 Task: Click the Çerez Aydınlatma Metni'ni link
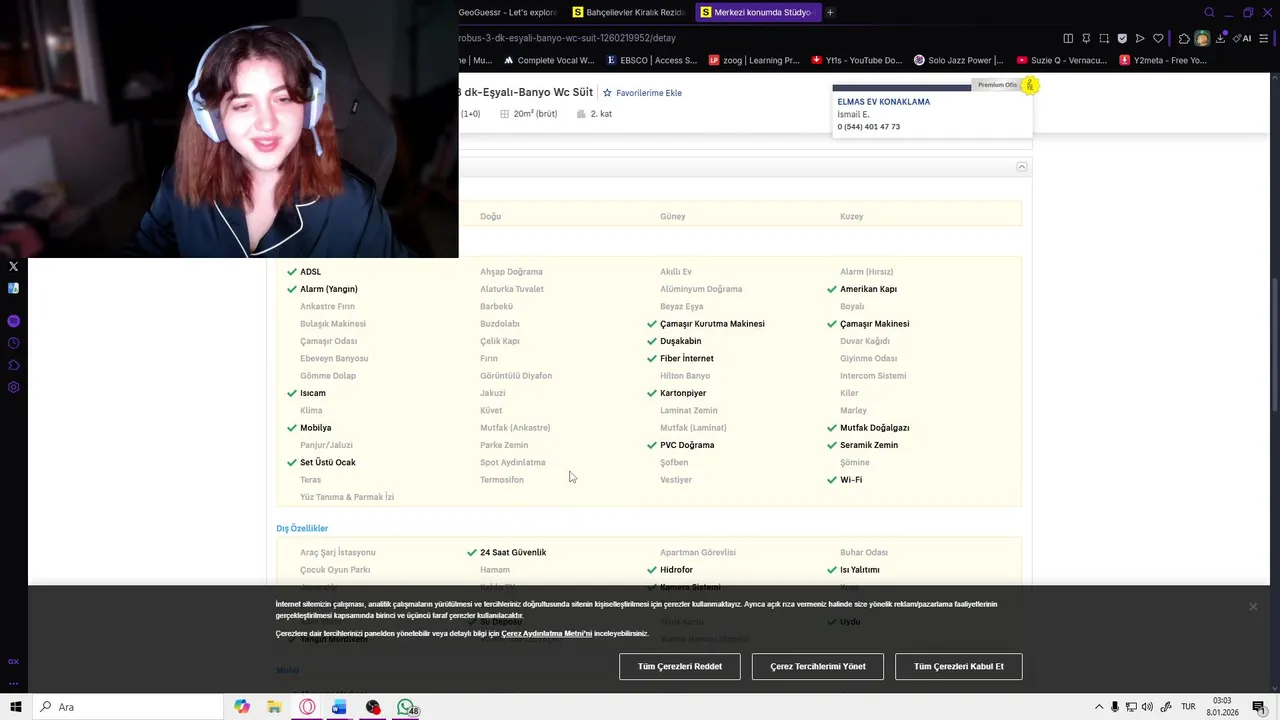tap(546, 634)
